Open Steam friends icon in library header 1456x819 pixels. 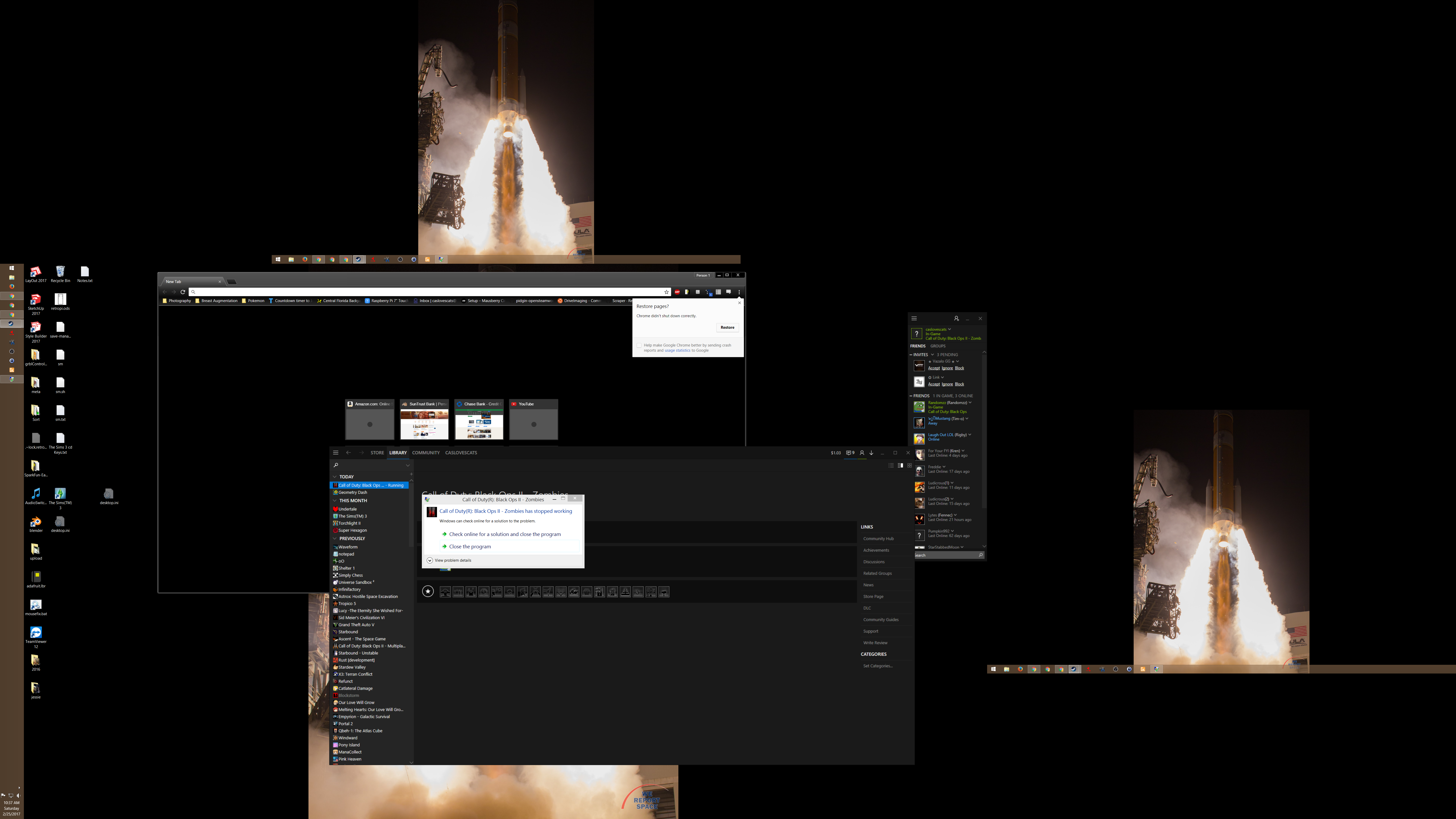coord(862,453)
